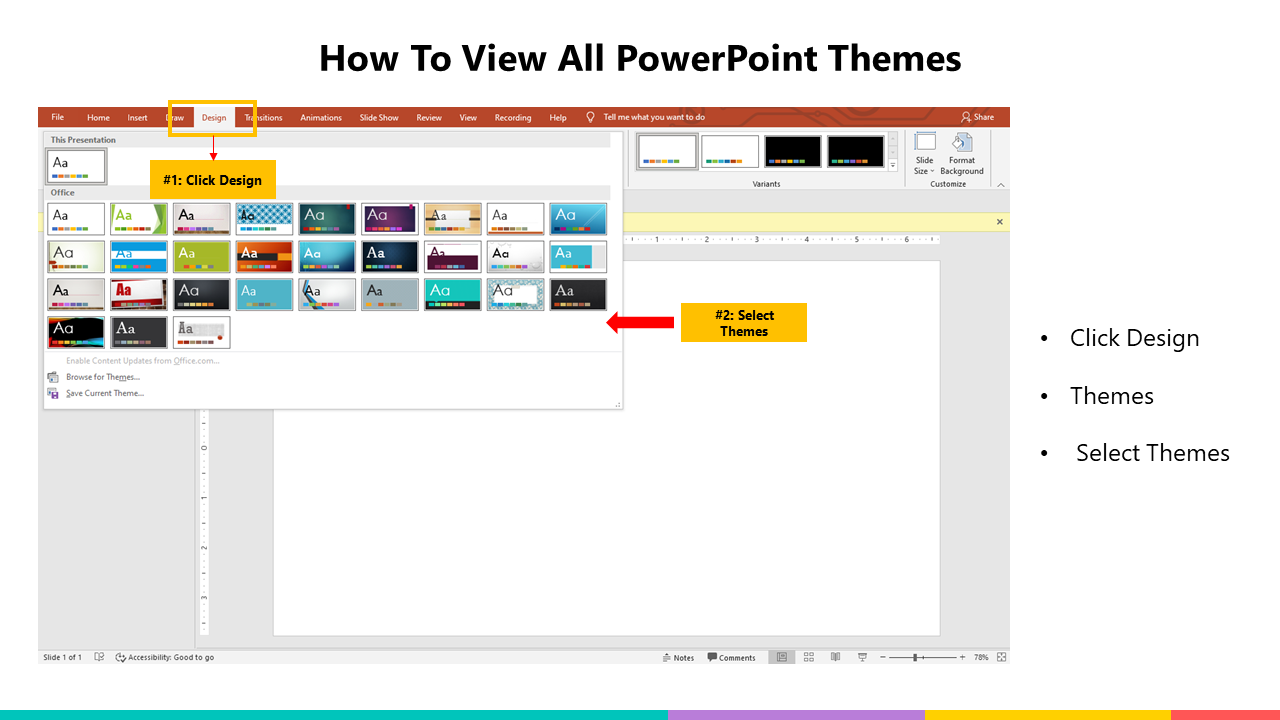Select first black variant thumbnail
The height and width of the screenshot is (720, 1280).
(793, 151)
